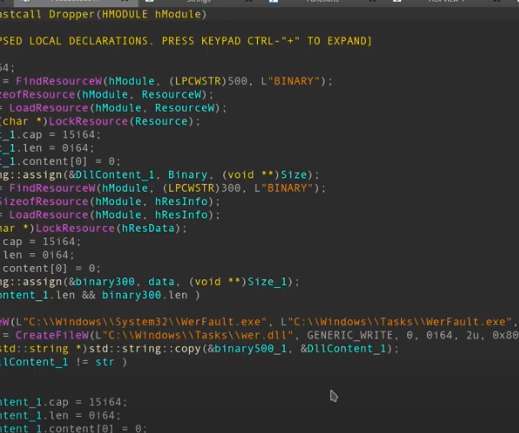Click the first 15i64 cap value
Viewport: 519px width, 433px height.
click(x=78, y=135)
